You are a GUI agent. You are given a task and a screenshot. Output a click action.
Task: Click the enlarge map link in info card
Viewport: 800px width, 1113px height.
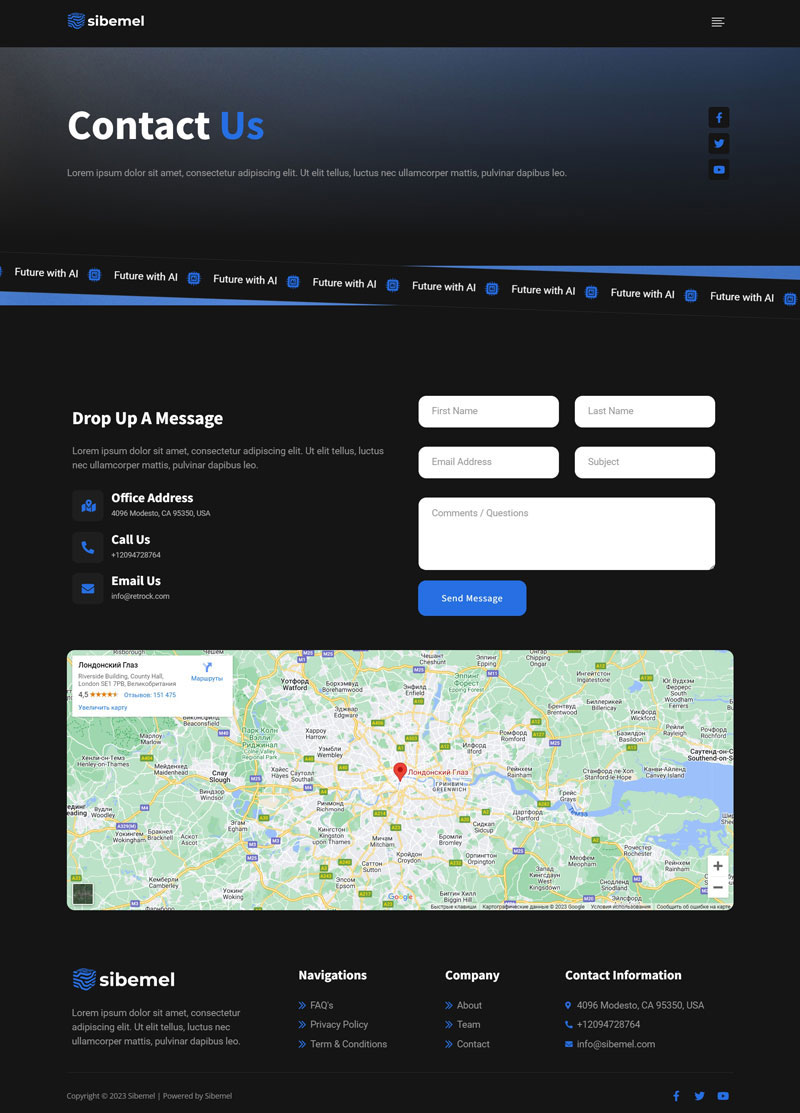coord(103,708)
